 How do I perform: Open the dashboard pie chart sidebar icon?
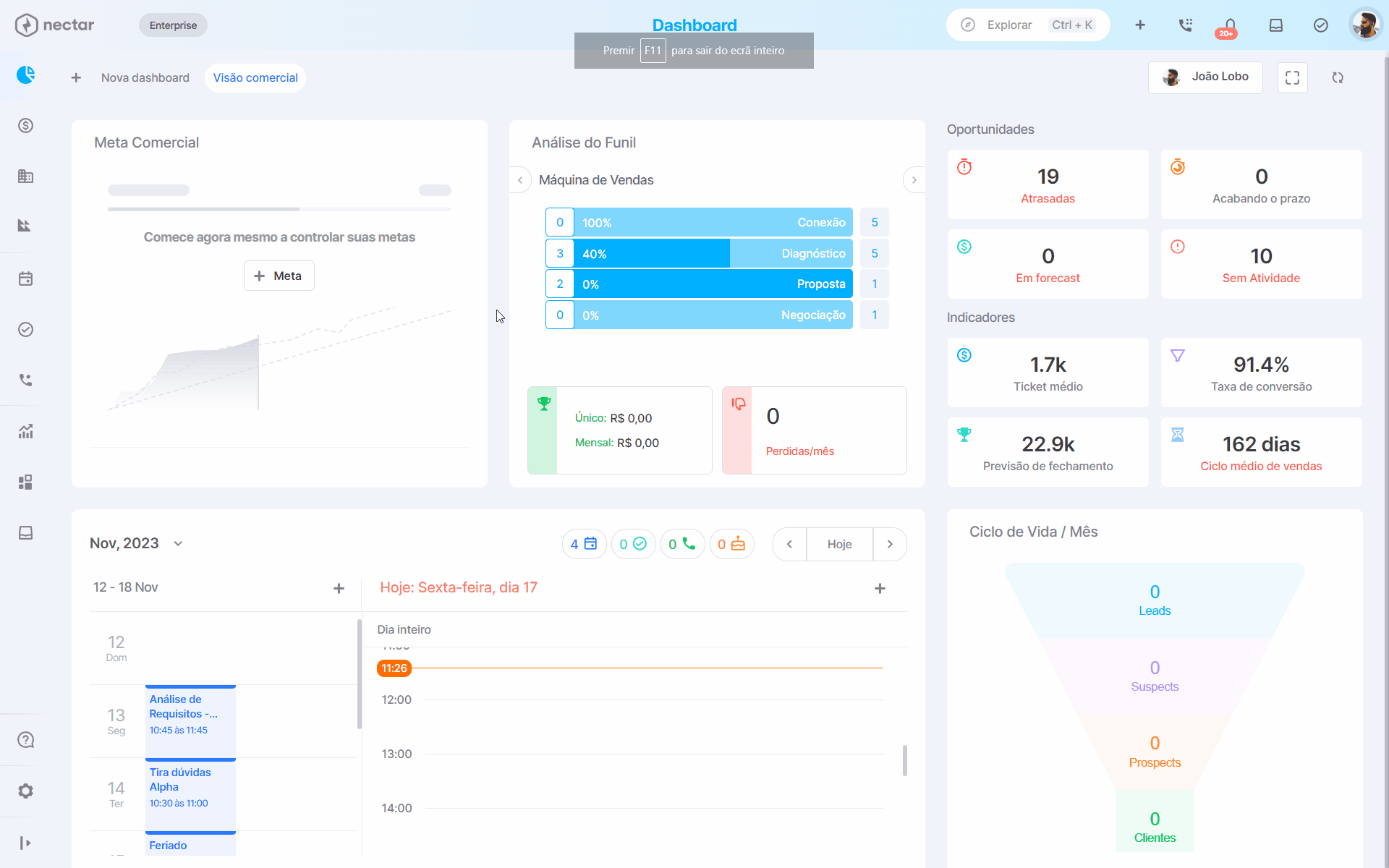[x=26, y=75]
